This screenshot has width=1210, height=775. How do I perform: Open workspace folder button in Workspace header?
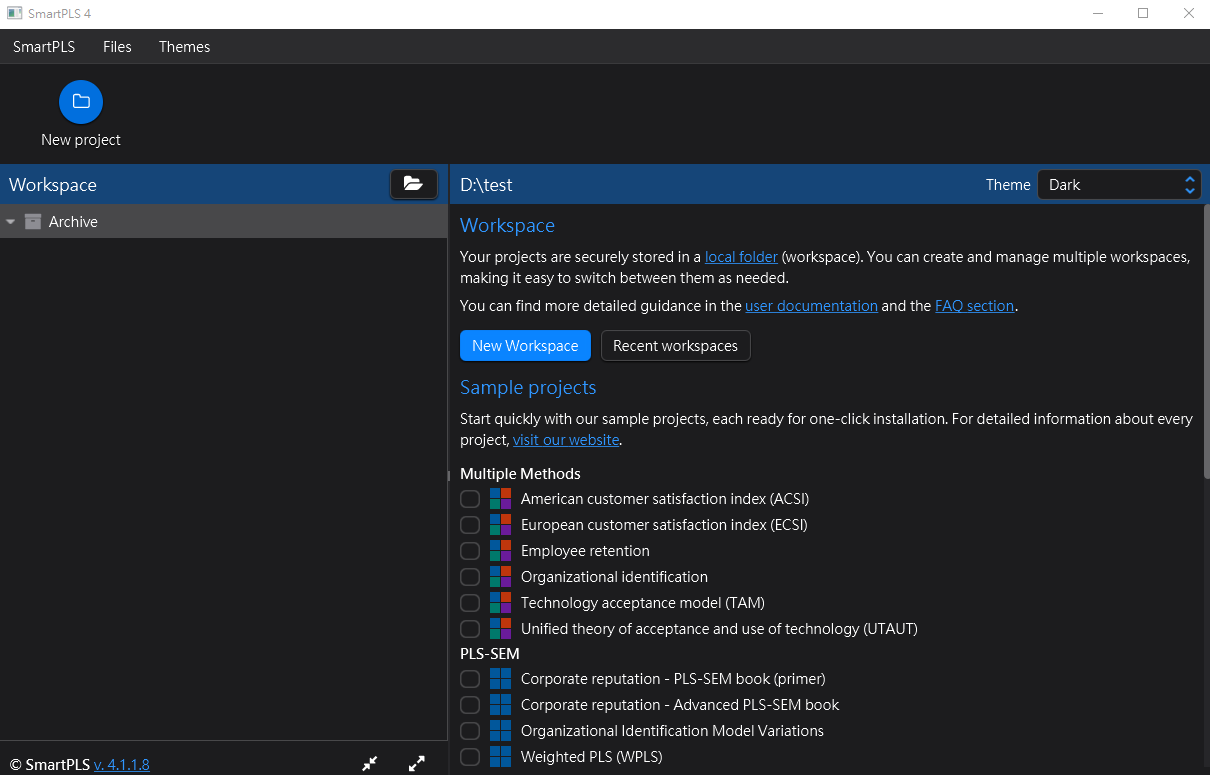(413, 184)
